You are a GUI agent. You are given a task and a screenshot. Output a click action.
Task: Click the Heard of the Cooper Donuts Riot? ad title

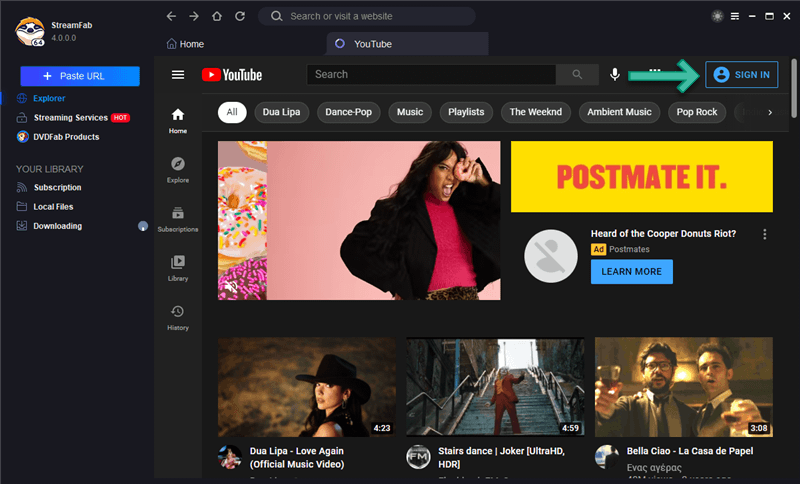tap(663, 234)
